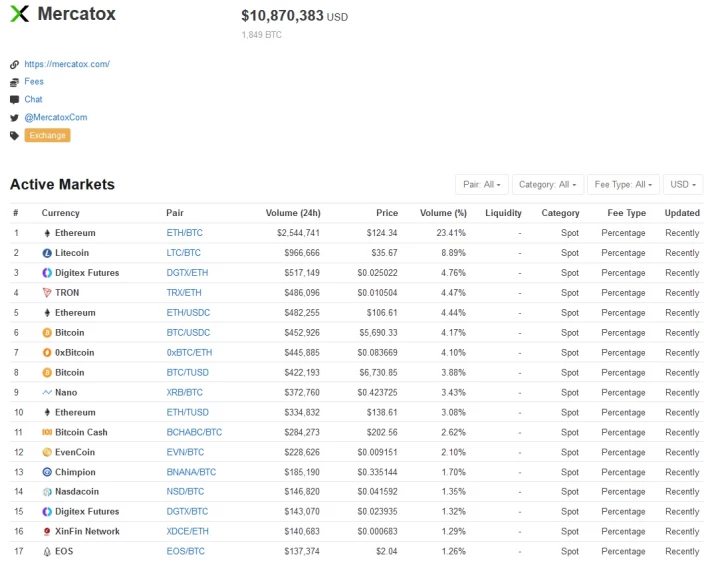Click the XinFin Network currency name
This screenshot has width=710, height=561.
(x=87, y=532)
